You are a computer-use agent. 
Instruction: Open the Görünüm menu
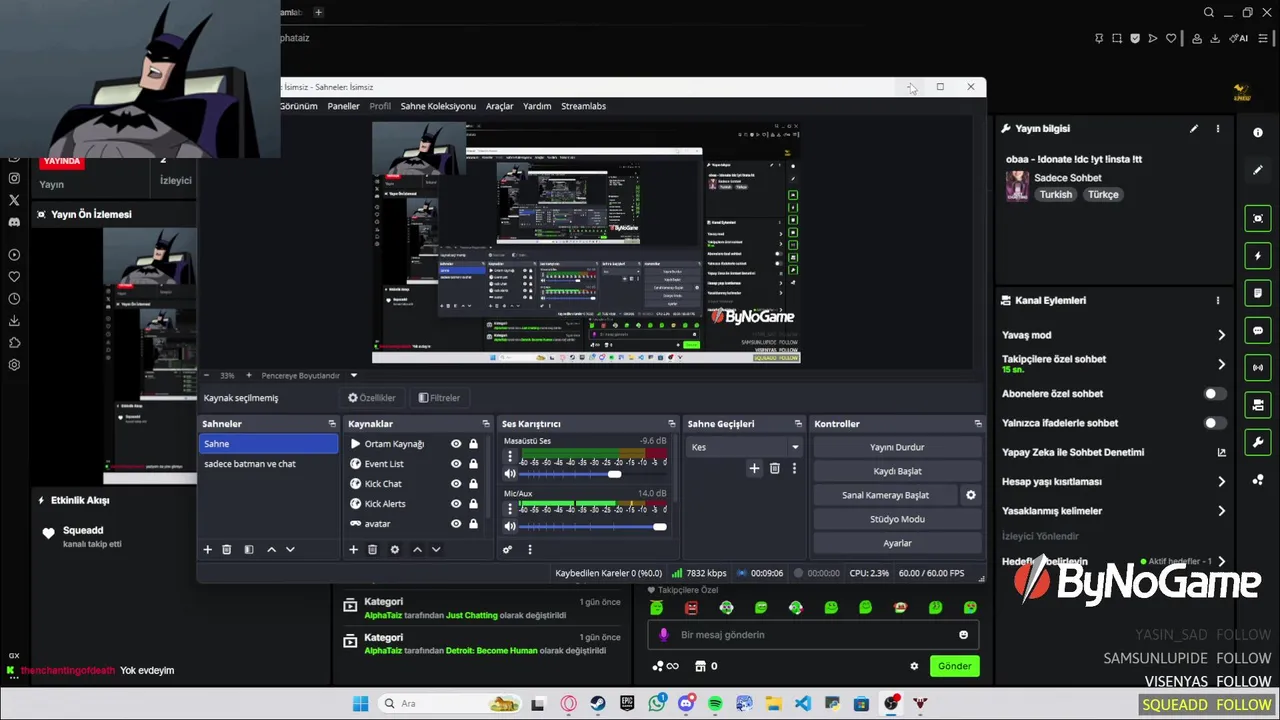[x=298, y=106]
